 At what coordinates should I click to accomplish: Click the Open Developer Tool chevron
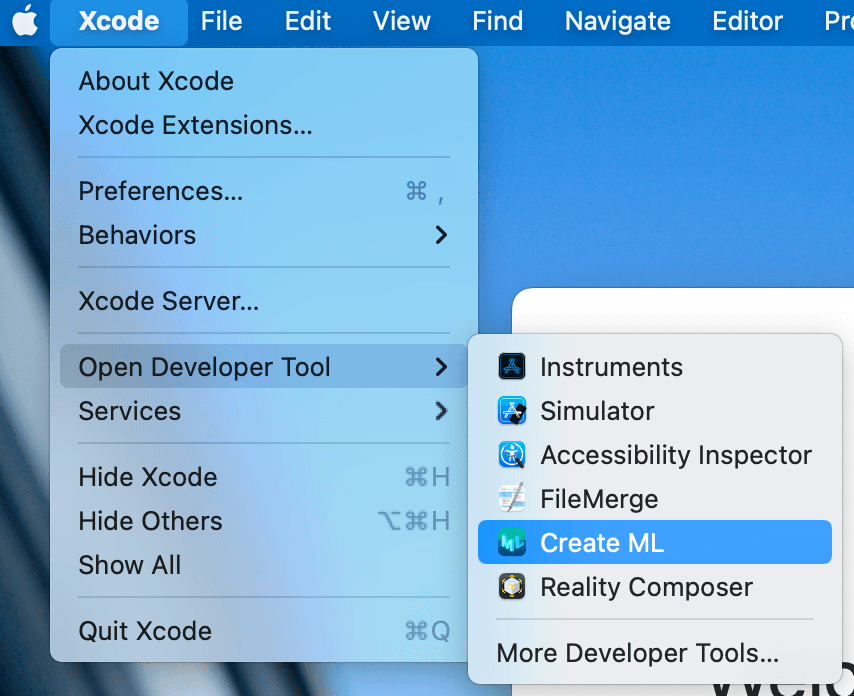point(441,367)
